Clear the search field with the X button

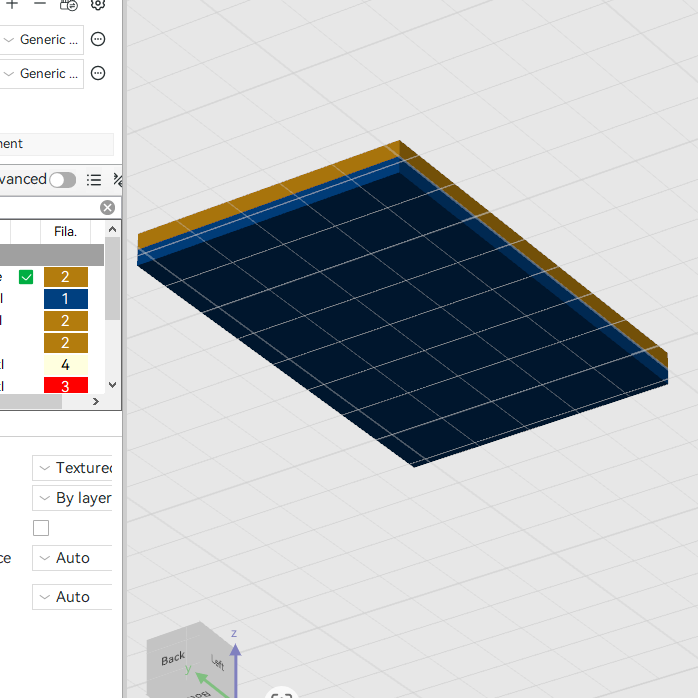[107, 207]
